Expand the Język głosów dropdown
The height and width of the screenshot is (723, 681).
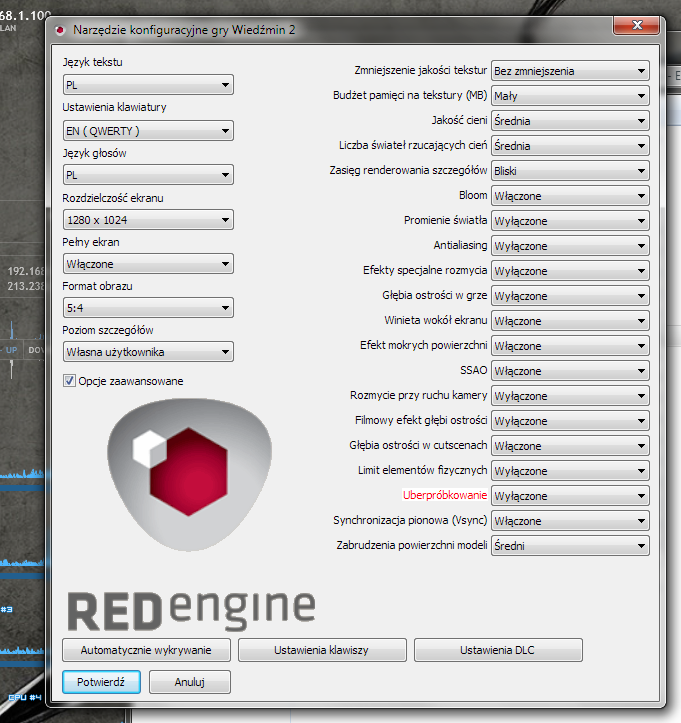click(x=148, y=175)
